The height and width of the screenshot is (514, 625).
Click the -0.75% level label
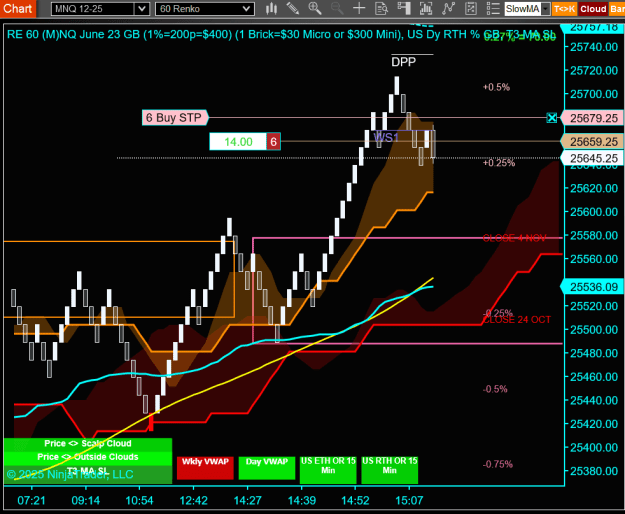click(498, 464)
